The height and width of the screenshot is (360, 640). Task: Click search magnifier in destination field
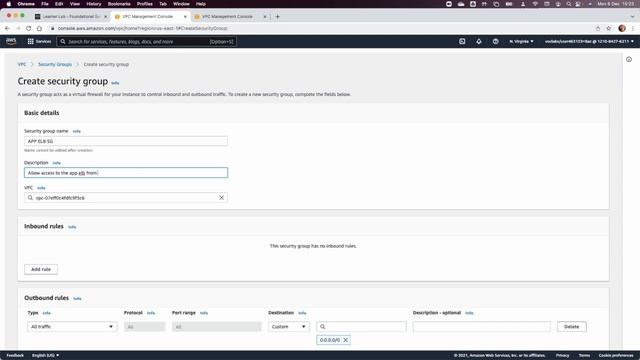[322, 327]
